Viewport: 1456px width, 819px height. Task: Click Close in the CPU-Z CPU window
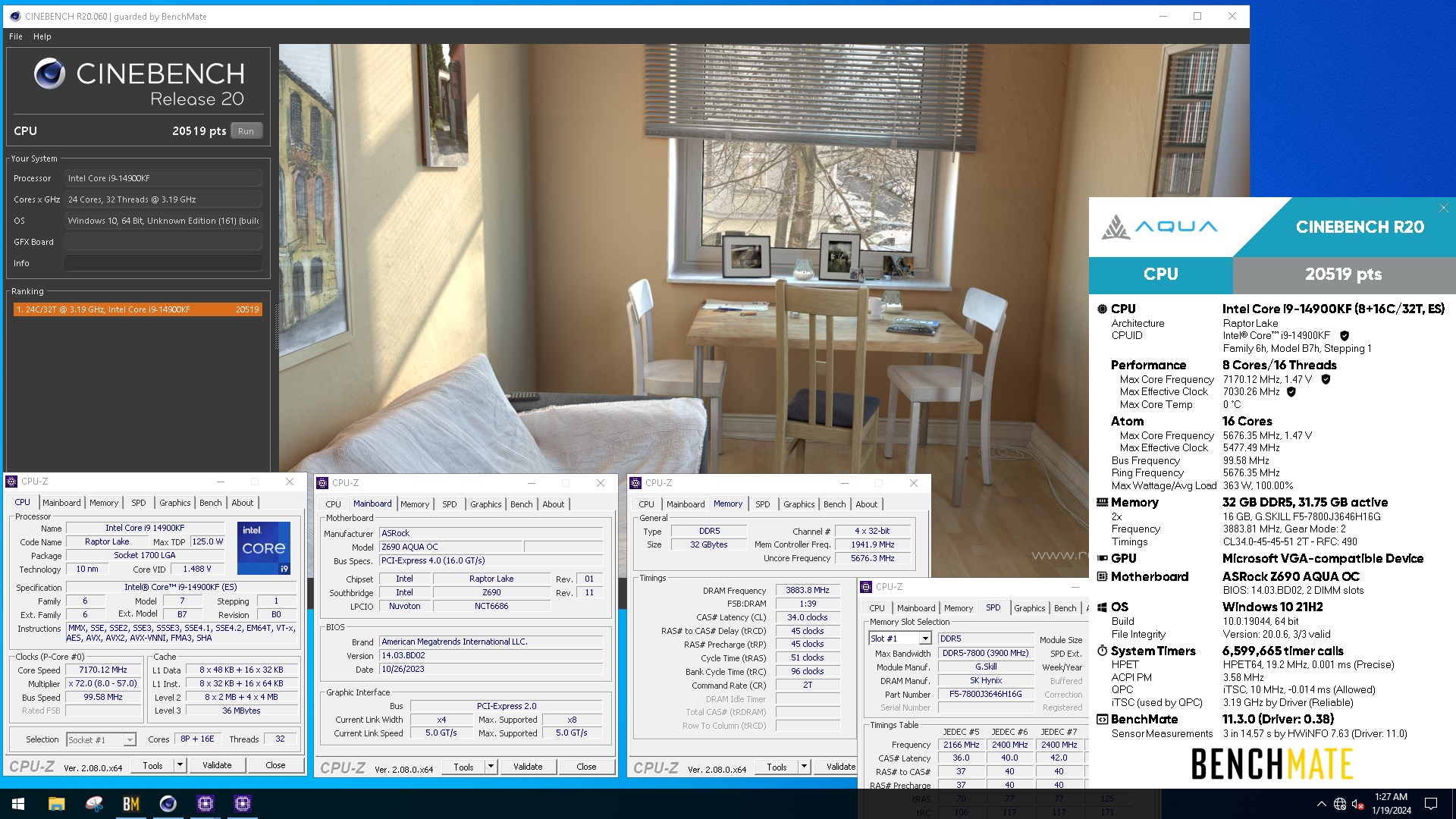coord(275,765)
